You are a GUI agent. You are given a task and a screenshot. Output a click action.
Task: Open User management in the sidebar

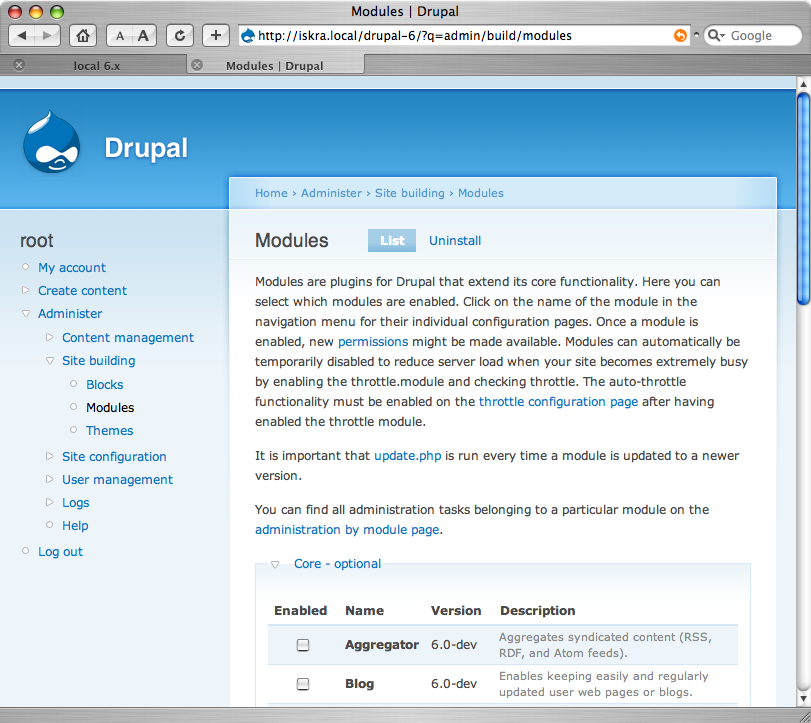(x=117, y=479)
